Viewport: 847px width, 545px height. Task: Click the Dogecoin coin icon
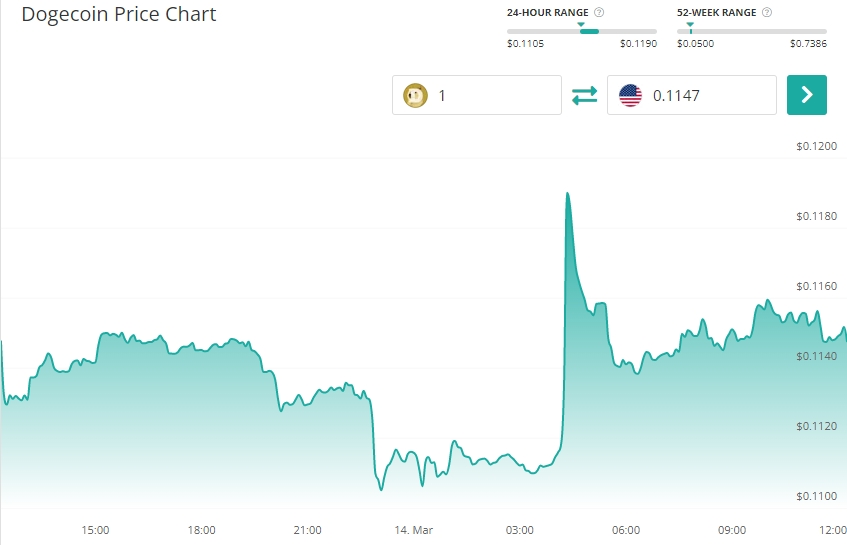(415, 95)
